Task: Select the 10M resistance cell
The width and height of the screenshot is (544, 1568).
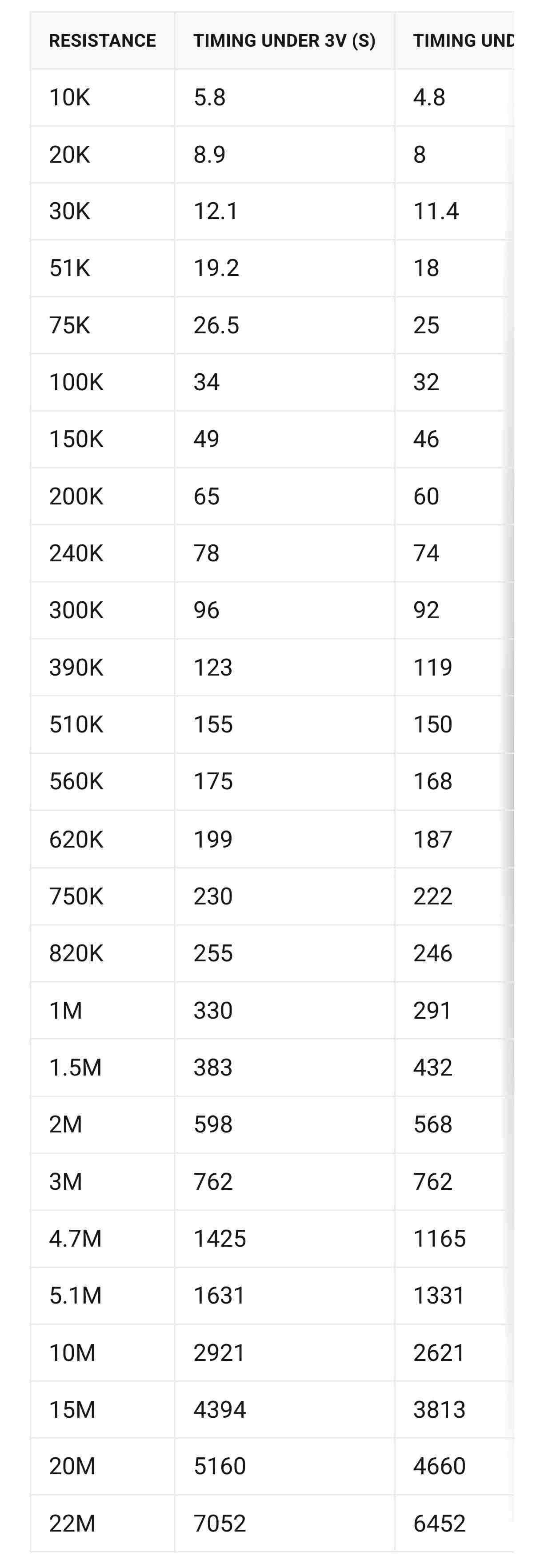Action: [x=102, y=1352]
